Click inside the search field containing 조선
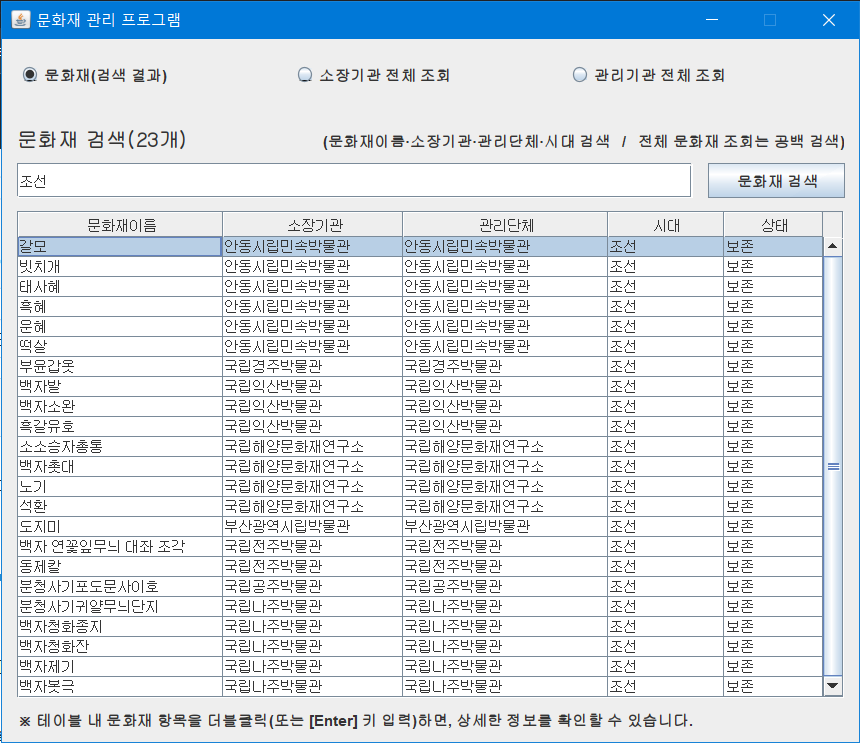The width and height of the screenshot is (860, 743). tap(355, 181)
